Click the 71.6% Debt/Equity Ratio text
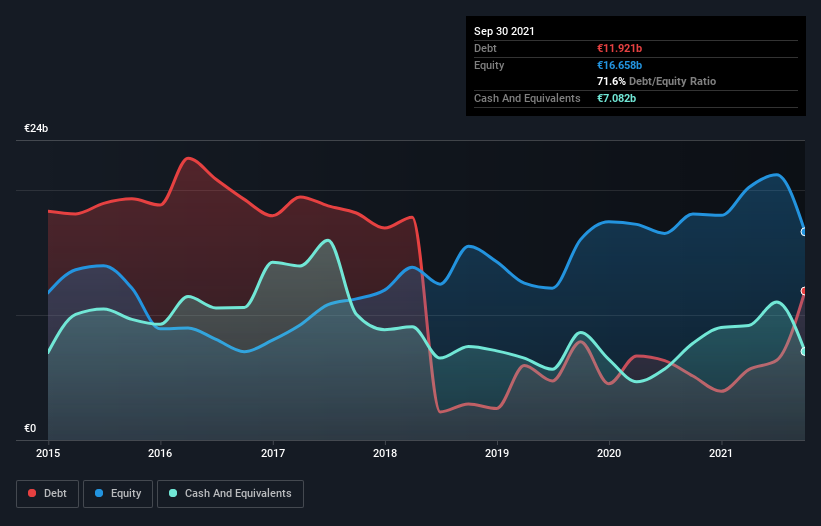821x526 pixels. click(x=657, y=82)
